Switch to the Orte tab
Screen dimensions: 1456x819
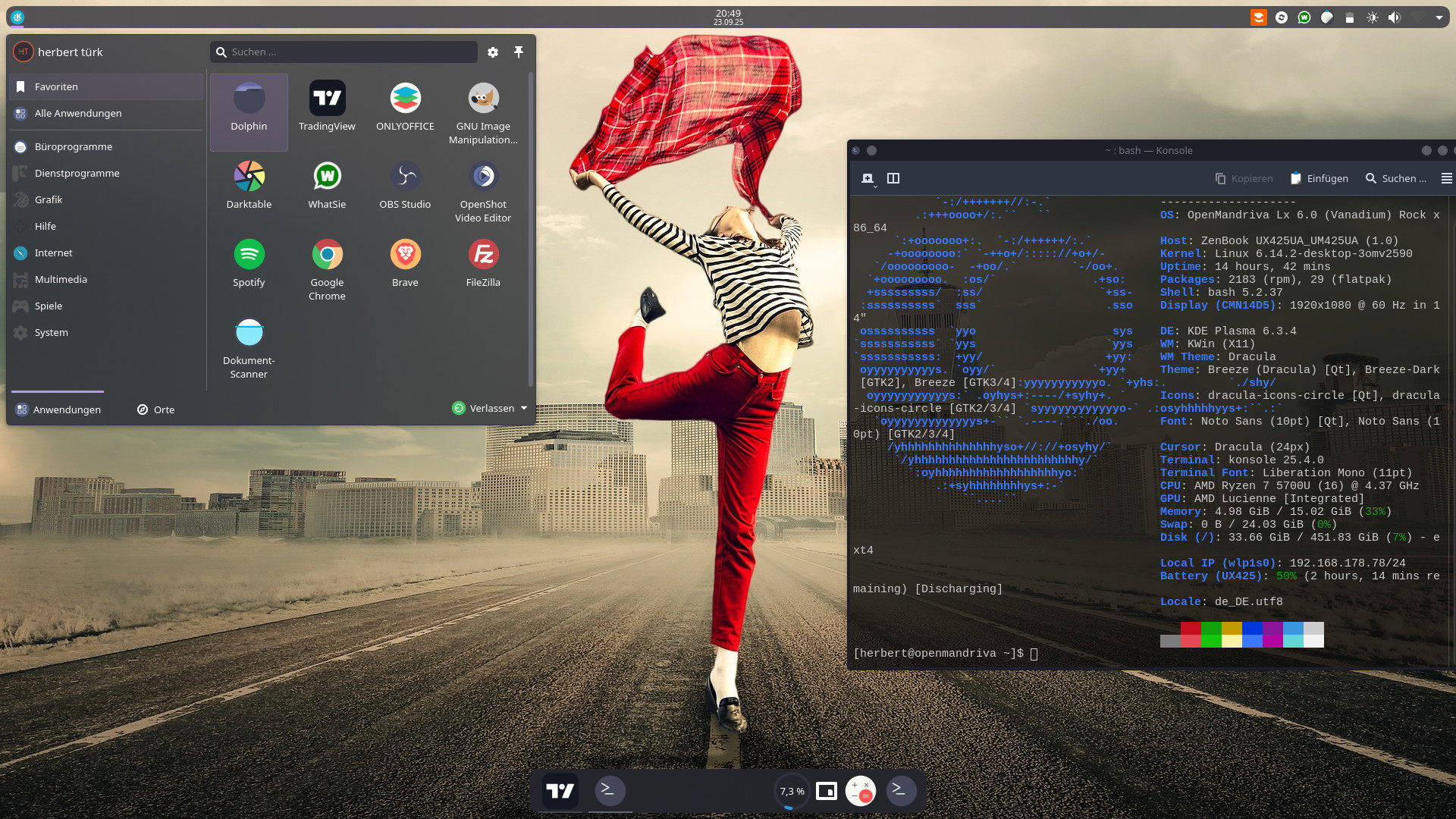coord(156,409)
